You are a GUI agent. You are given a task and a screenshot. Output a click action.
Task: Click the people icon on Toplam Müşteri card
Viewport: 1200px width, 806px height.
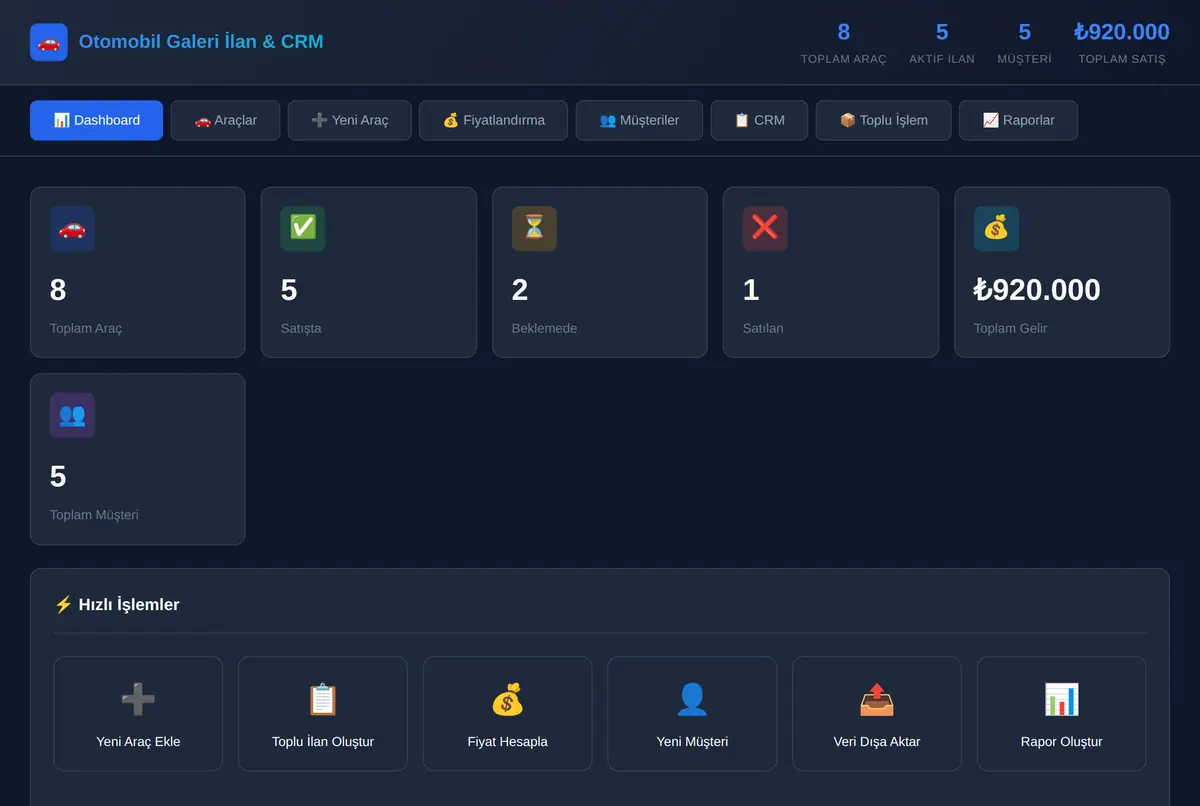click(72, 415)
